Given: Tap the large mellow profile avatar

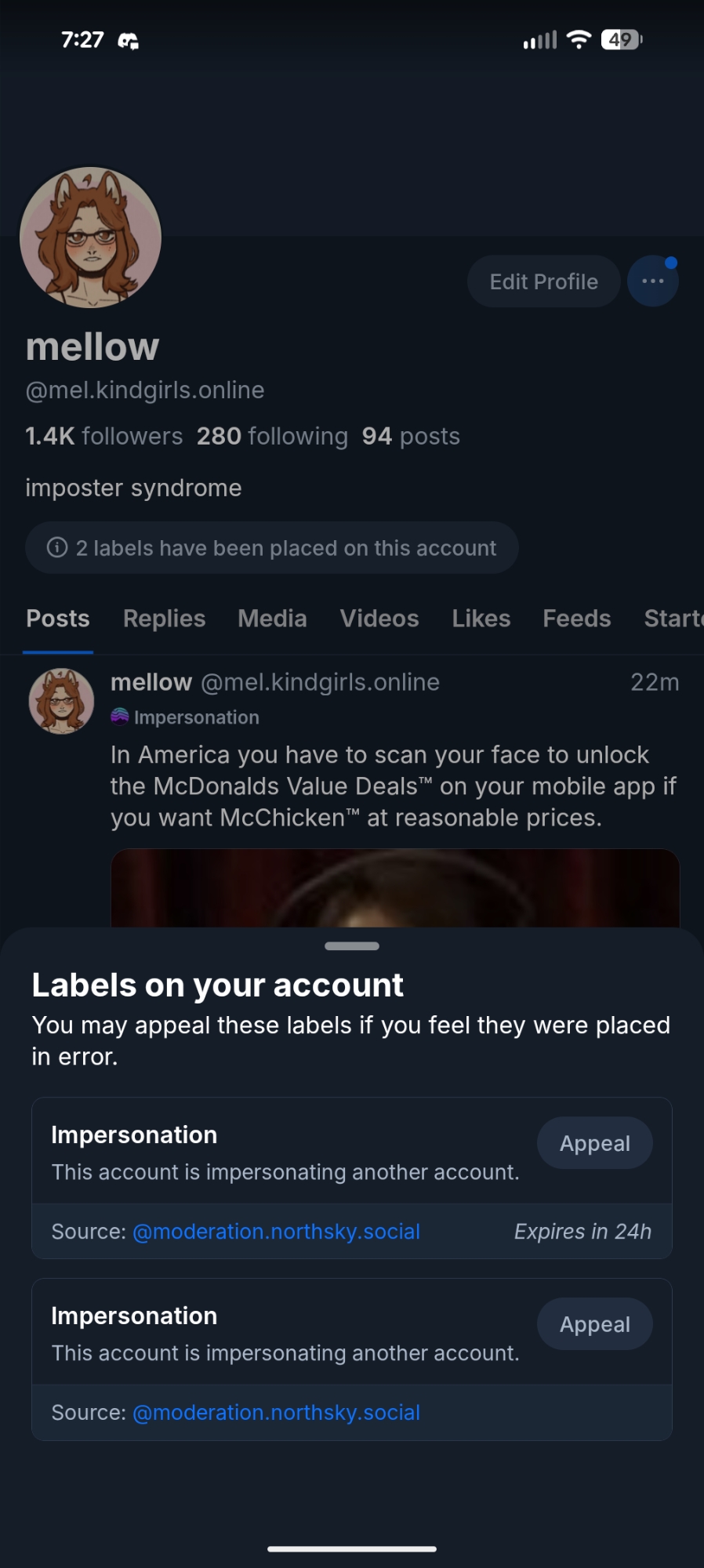Looking at the screenshot, I should click(90, 238).
